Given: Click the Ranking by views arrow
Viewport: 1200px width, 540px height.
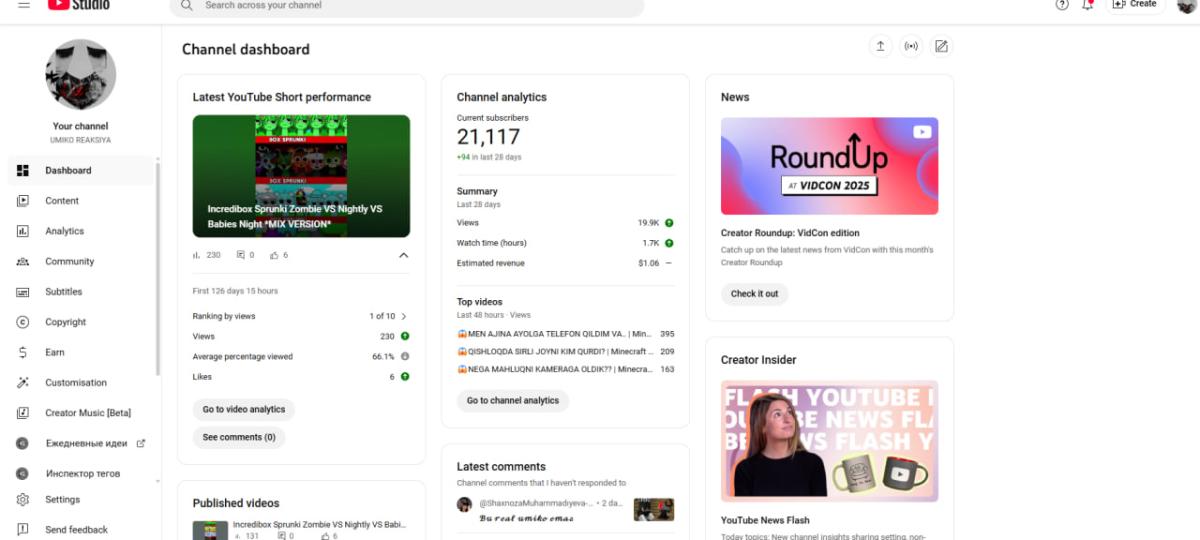Looking at the screenshot, I should [x=404, y=316].
